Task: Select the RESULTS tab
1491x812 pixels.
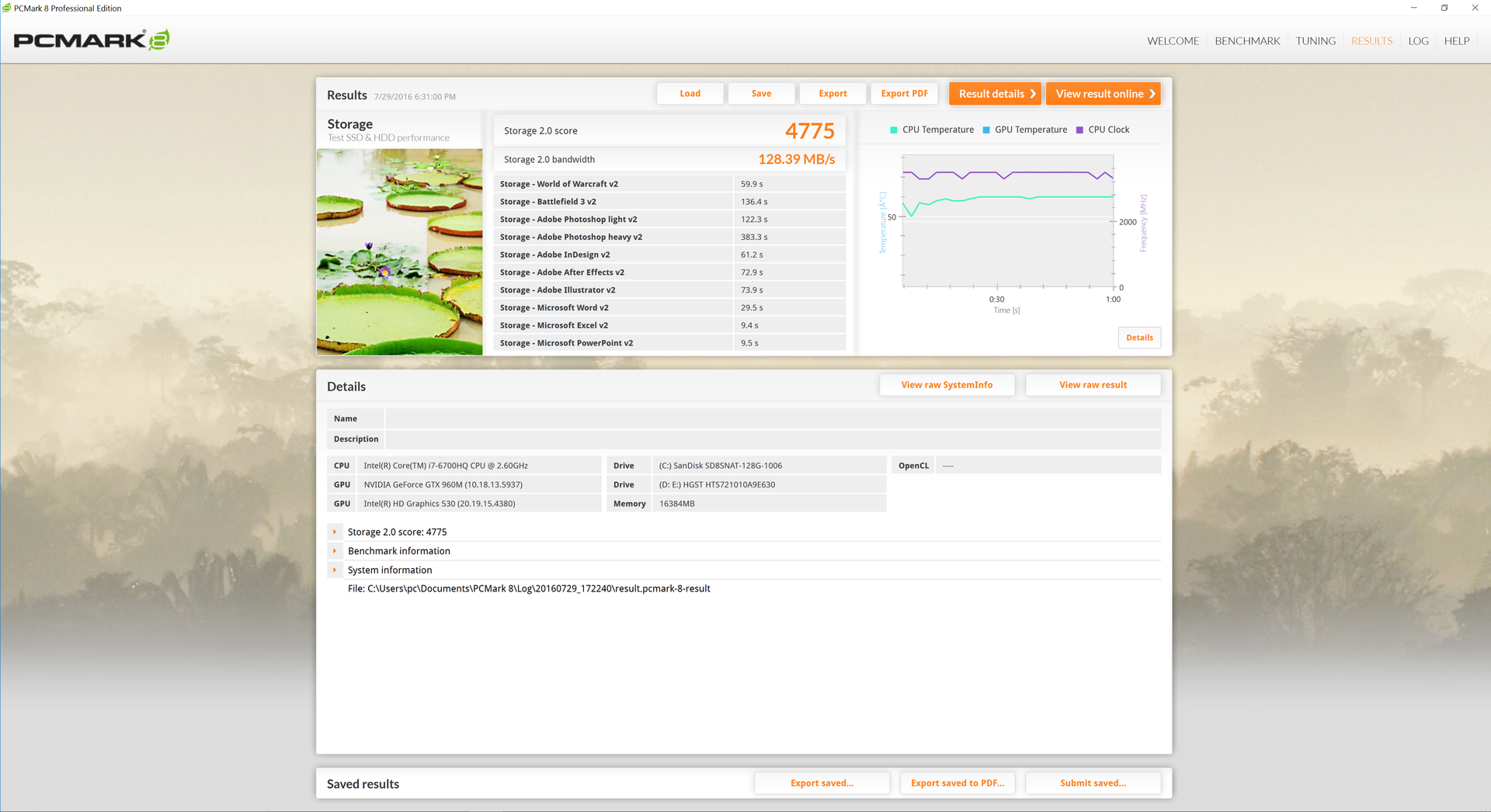Action: click(x=1371, y=41)
